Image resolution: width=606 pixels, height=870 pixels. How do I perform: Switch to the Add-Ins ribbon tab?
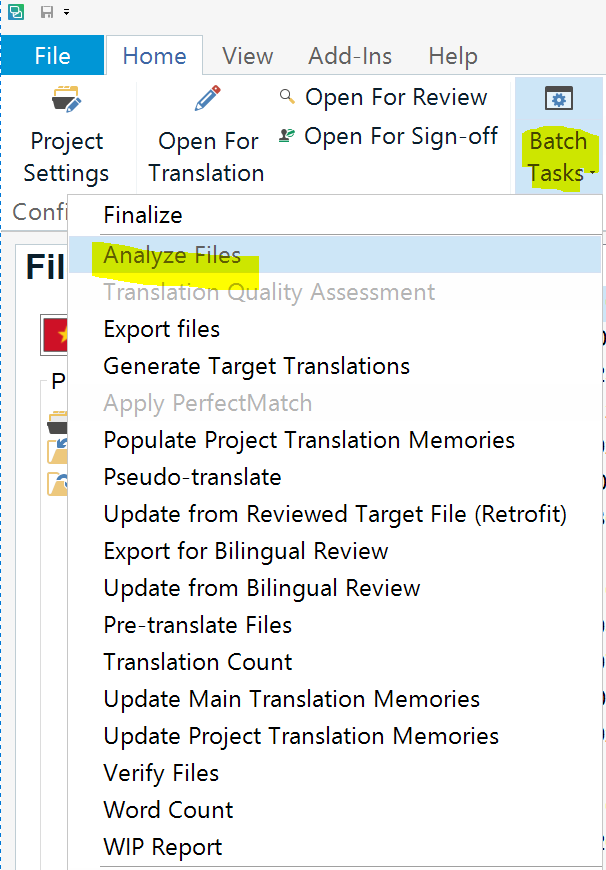click(350, 56)
